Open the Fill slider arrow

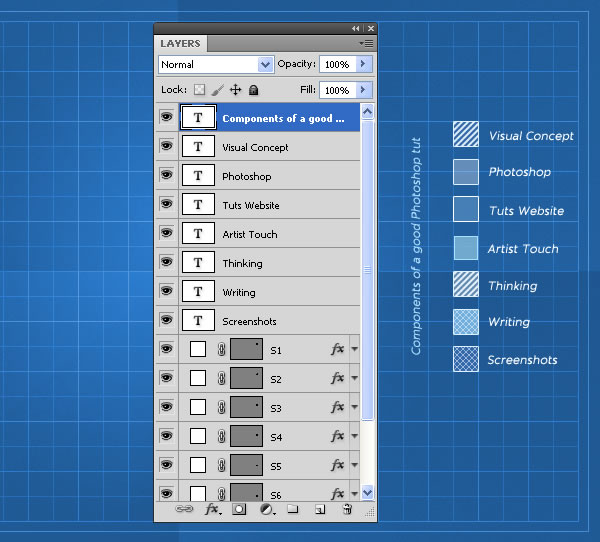point(364,90)
